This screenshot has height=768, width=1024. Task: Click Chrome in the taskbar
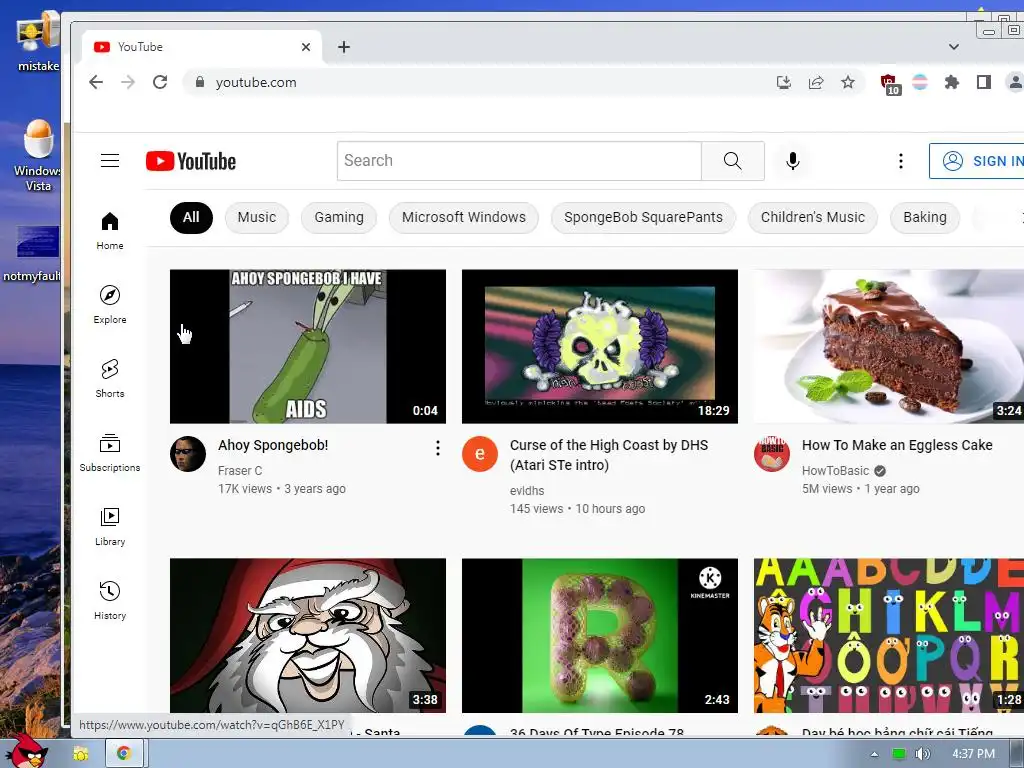point(123,754)
